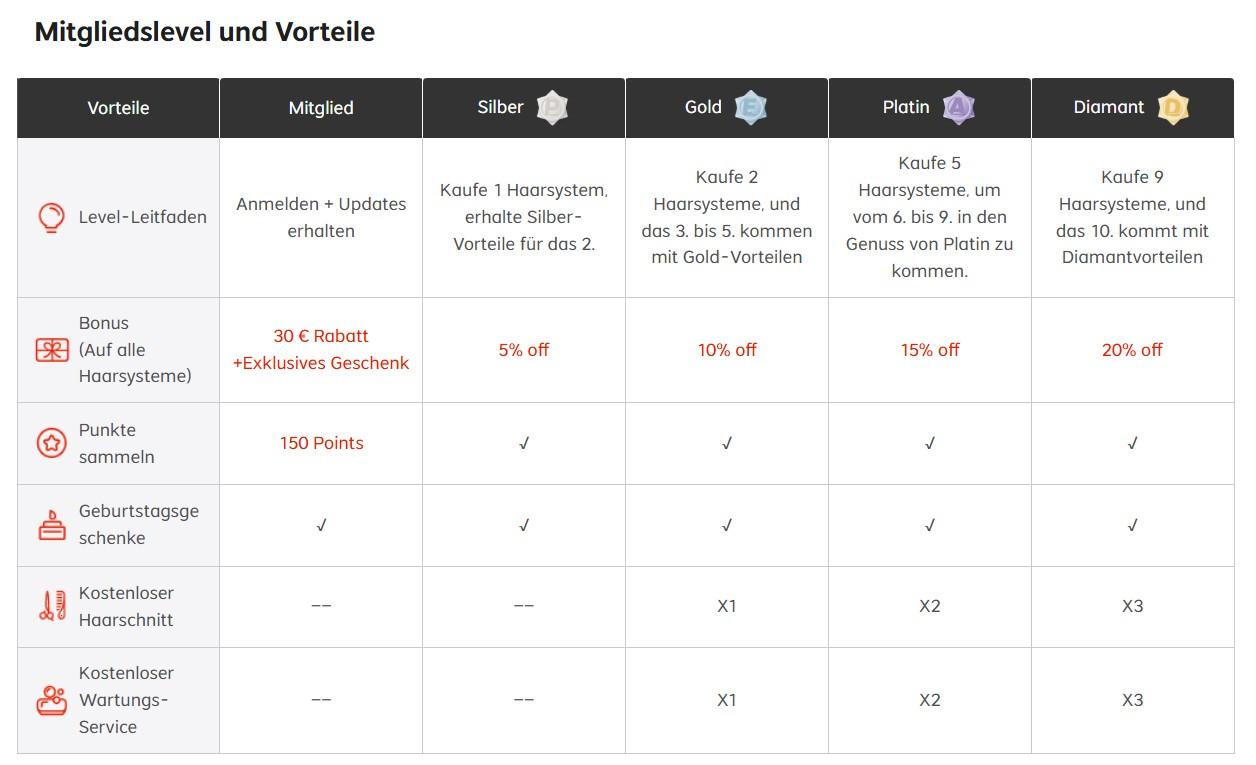Click the 20% off Diamant discount
Screen dimensions: 1256x765
click(1132, 350)
